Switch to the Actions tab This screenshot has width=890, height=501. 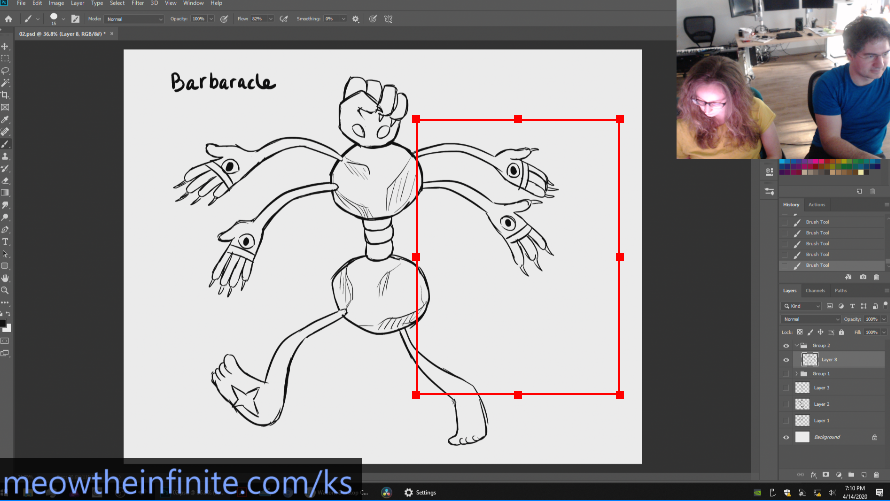[x=817, y=205]
